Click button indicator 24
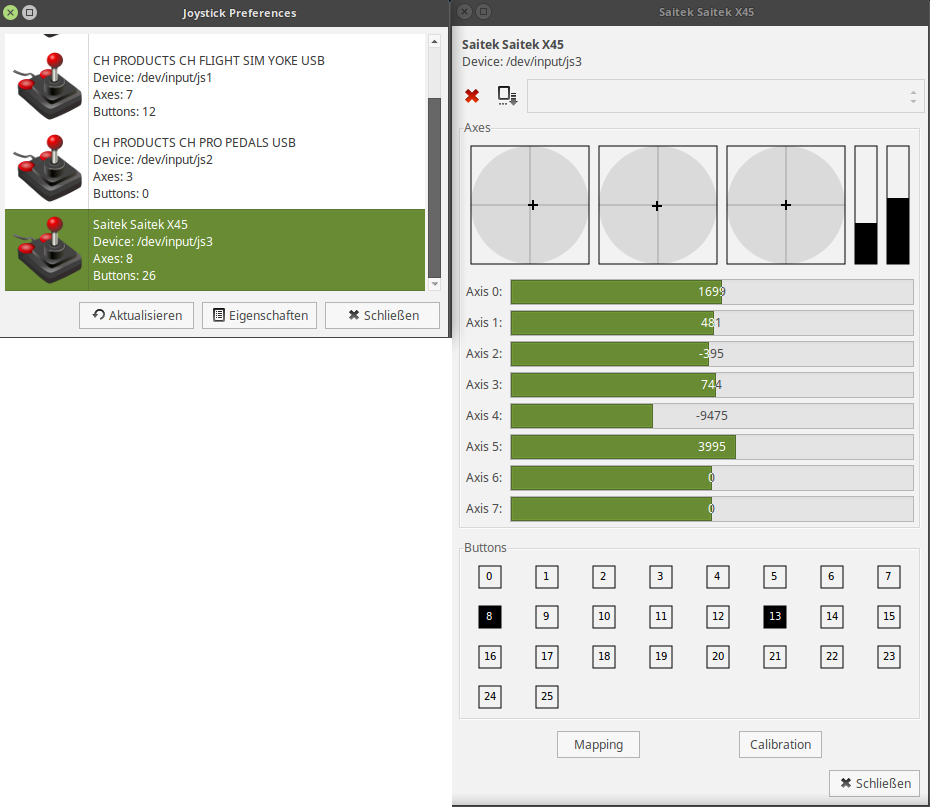 (x=489, y=696)
